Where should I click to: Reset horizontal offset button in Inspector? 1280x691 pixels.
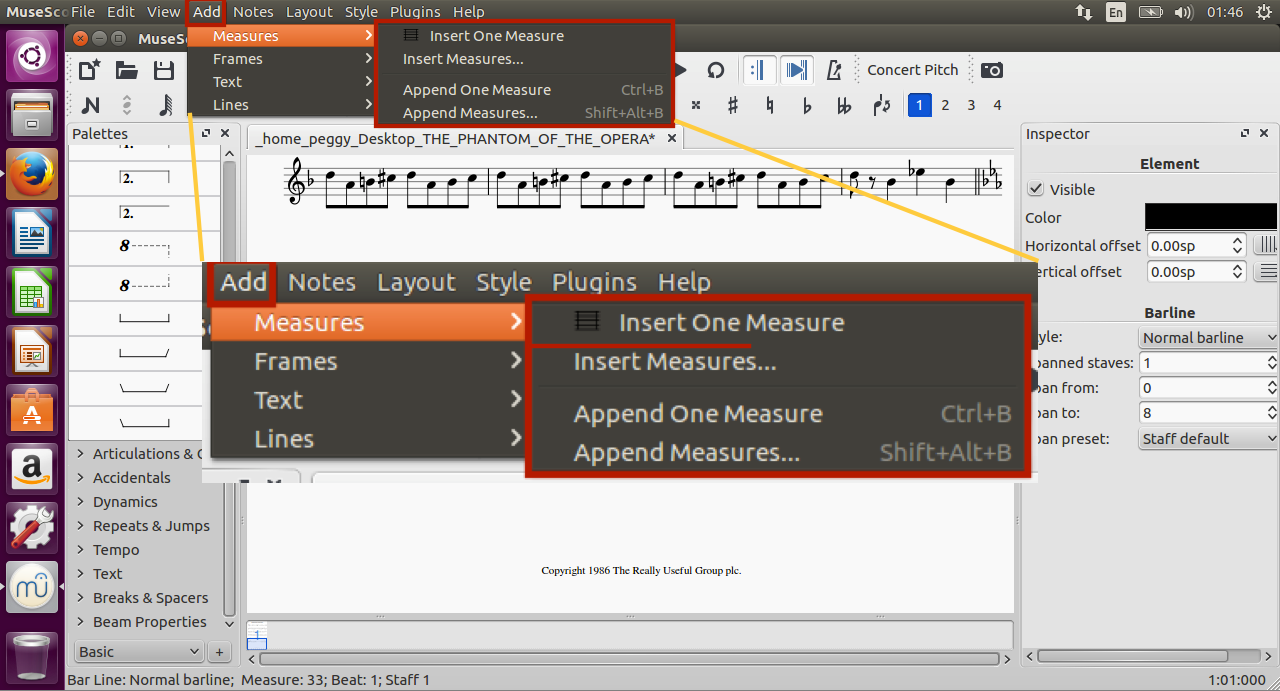tap(1266, 245)
